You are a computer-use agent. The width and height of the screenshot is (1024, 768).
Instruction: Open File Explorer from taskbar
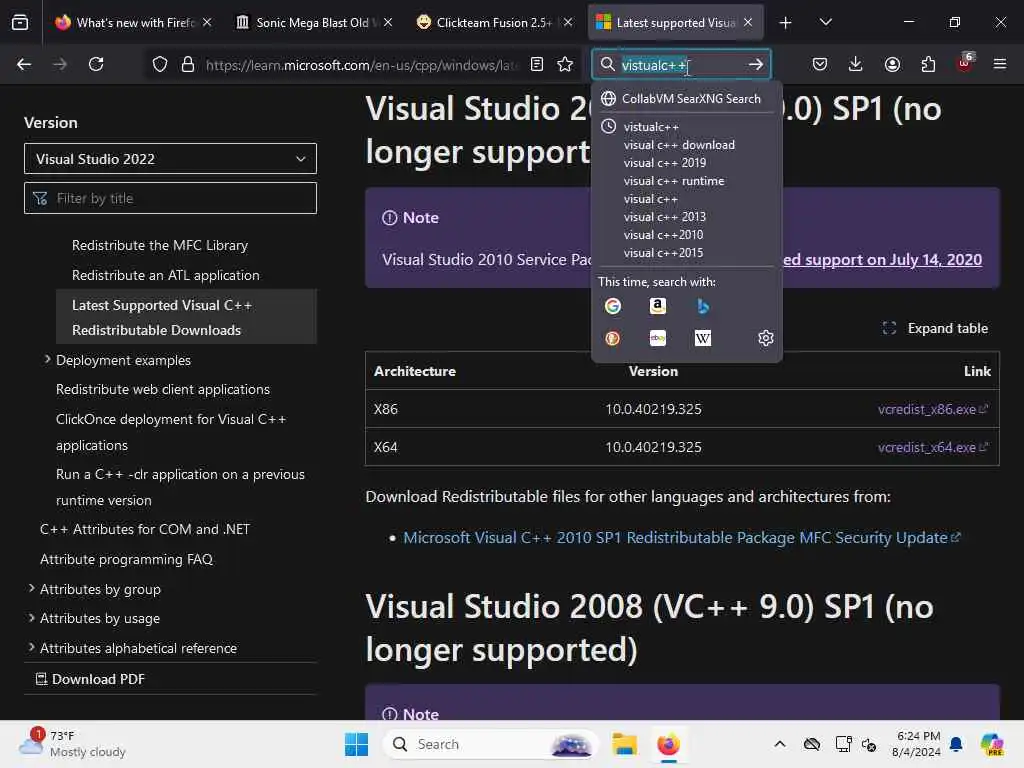[x=624, y=744]
